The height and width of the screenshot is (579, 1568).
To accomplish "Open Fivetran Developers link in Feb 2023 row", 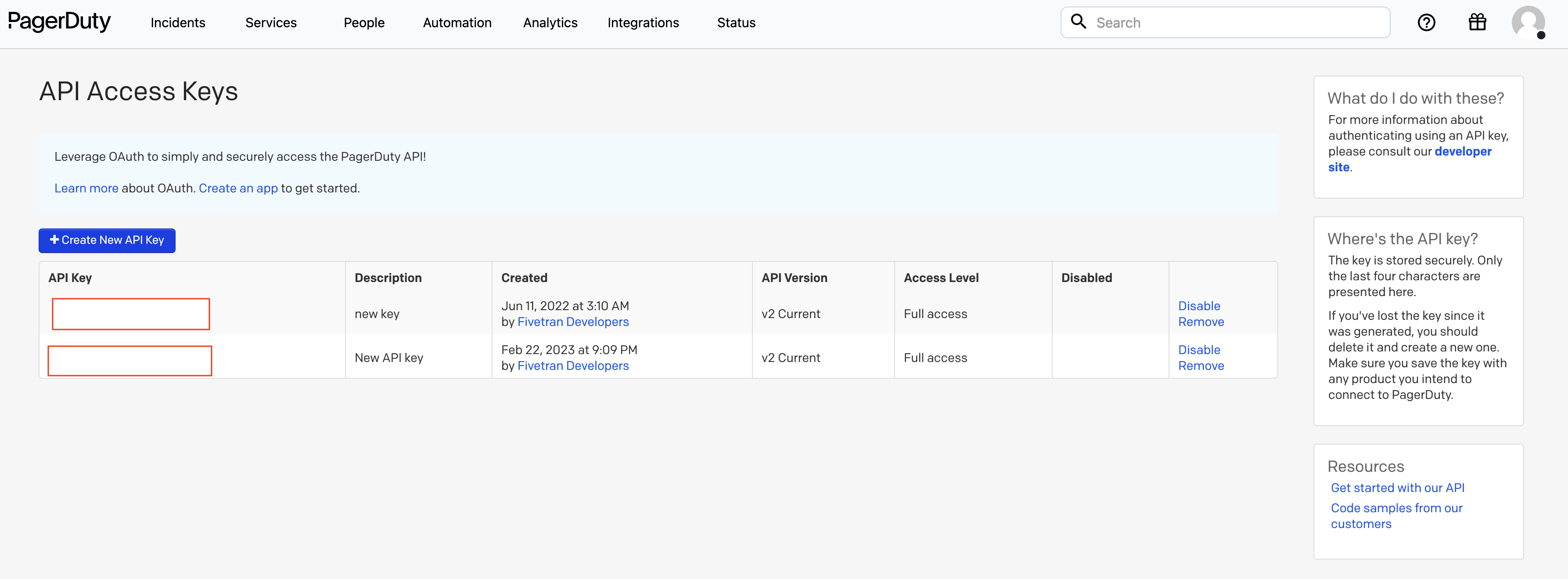I will 573,365.
